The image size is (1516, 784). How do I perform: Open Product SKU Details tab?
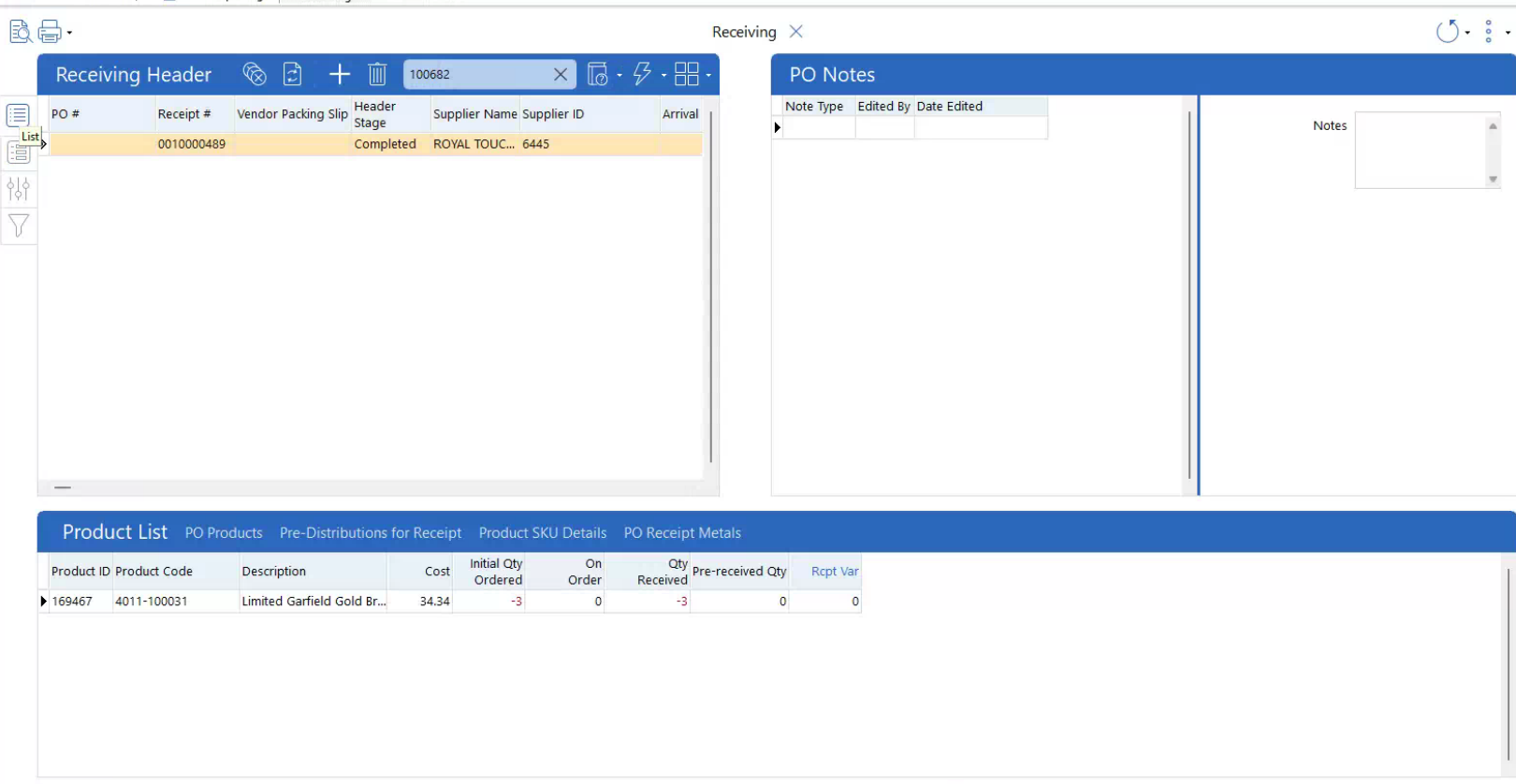coord(543,533)
